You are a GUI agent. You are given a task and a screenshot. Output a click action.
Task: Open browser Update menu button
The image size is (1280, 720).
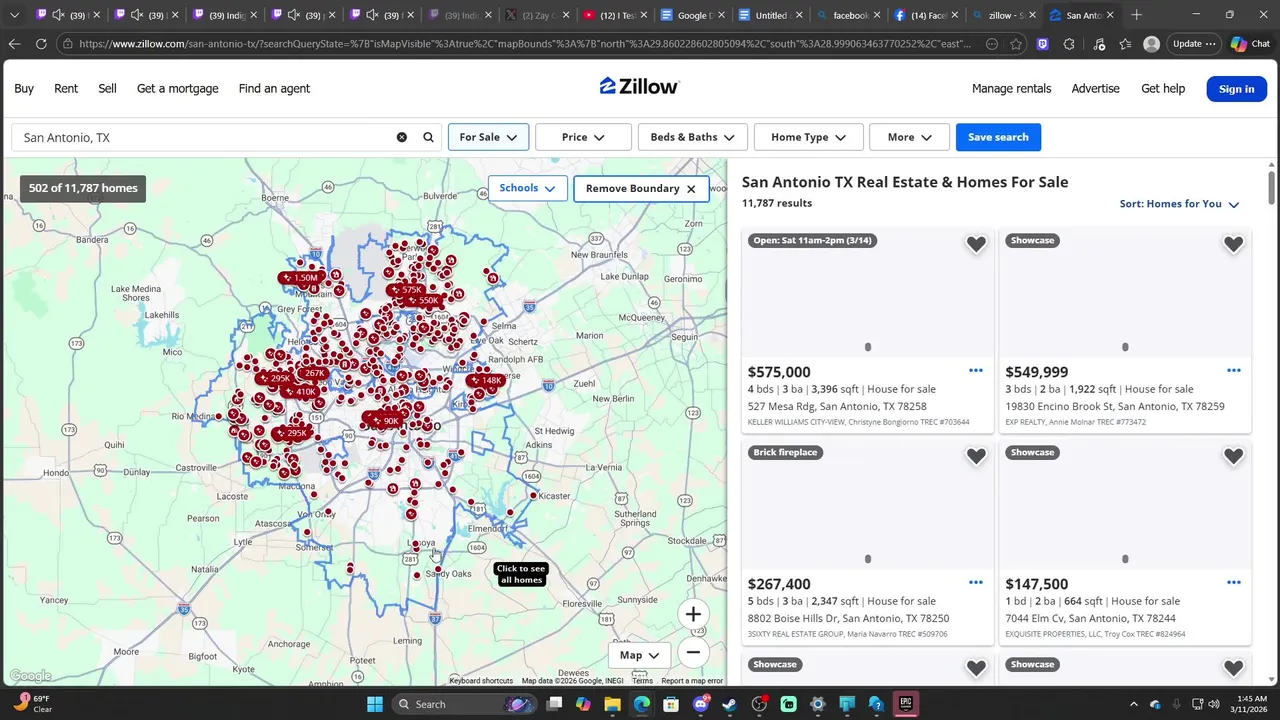pyautogui.click(x=1194, y=44)
